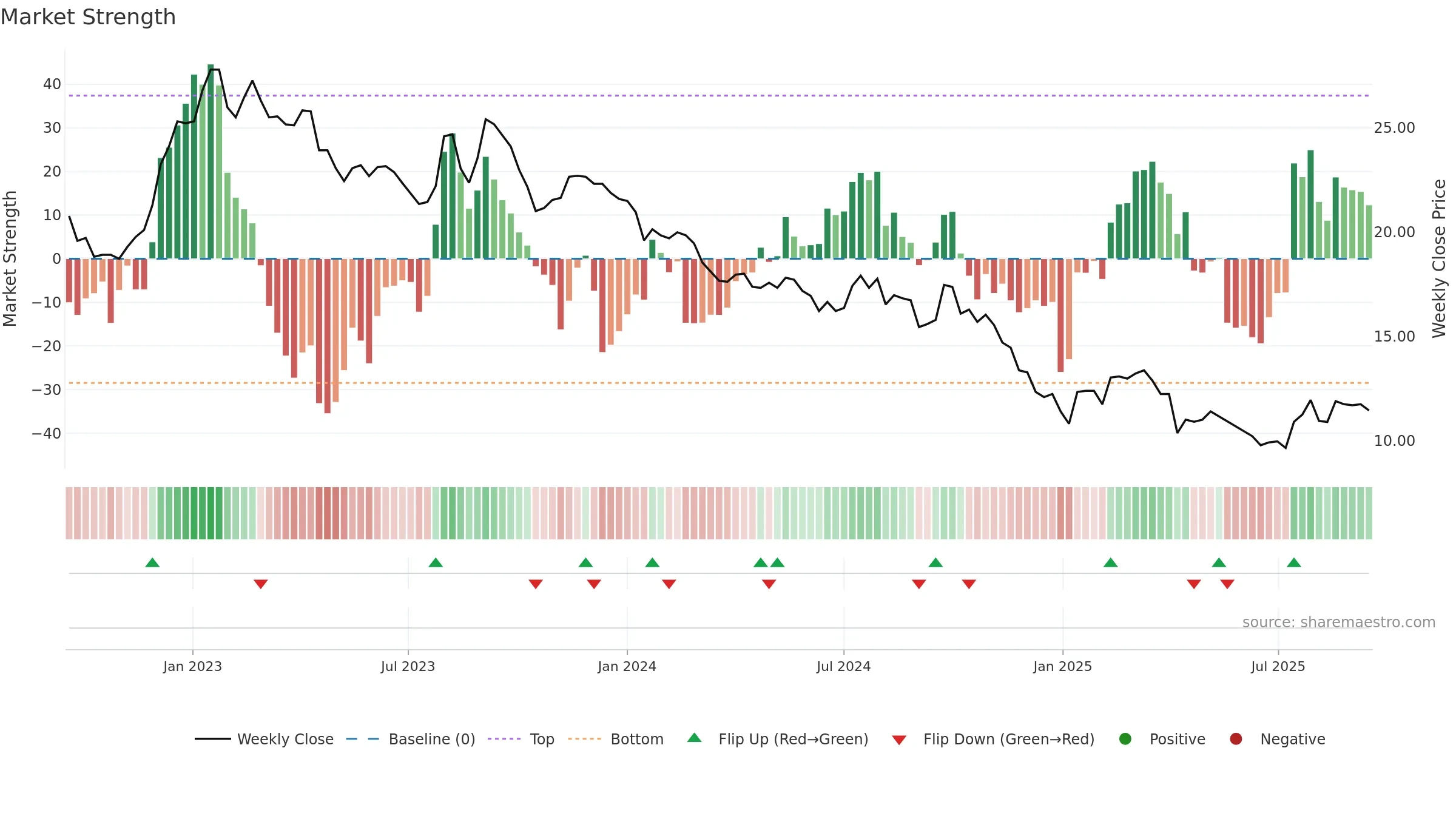Click the flip-up triangle before Jan 2023
The width and height of the screenshot is (1456, 819).
pos(152,562)
